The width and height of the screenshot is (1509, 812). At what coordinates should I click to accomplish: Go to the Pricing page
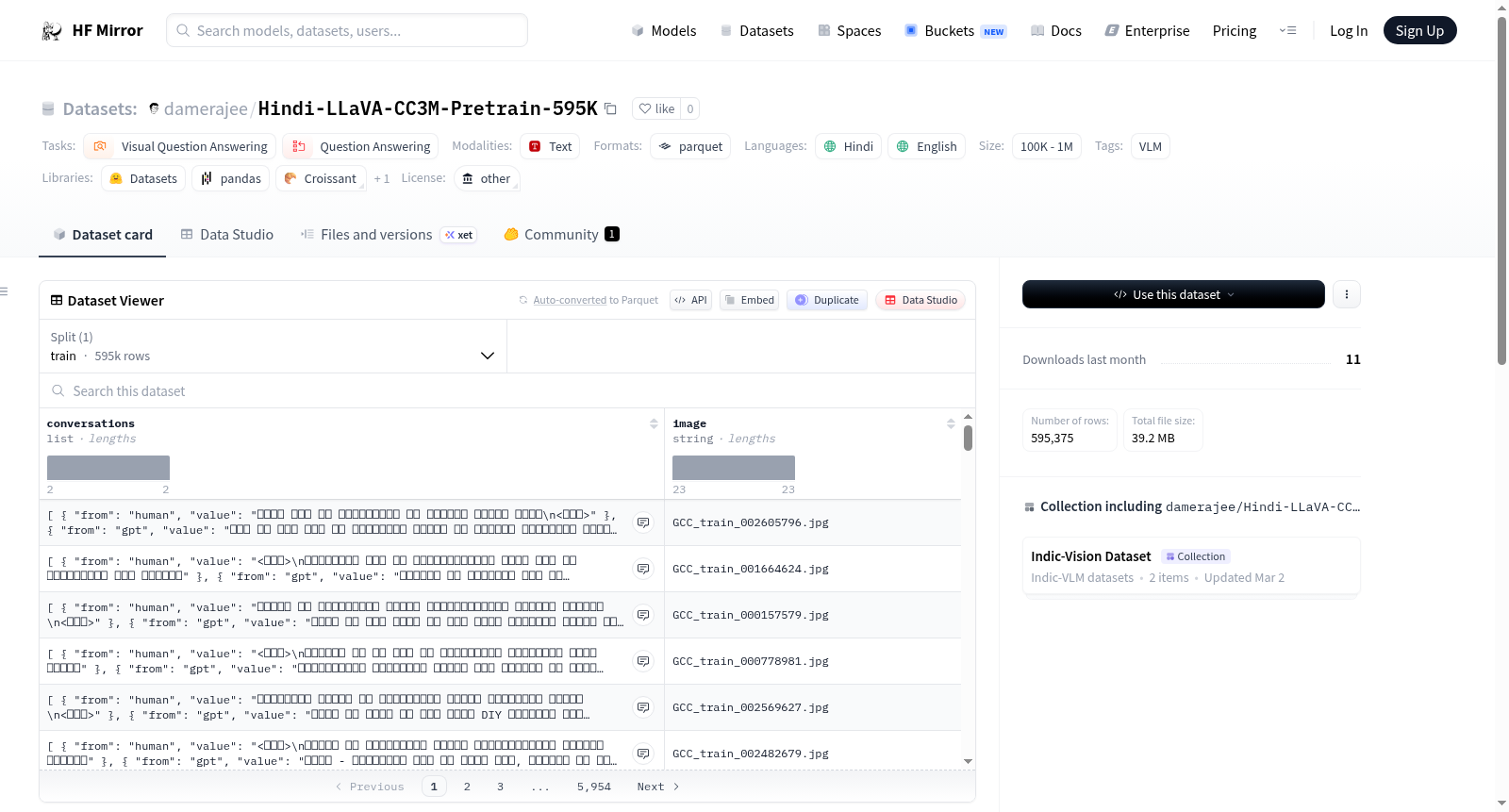pyautogui.click(x=1235, y=31)
